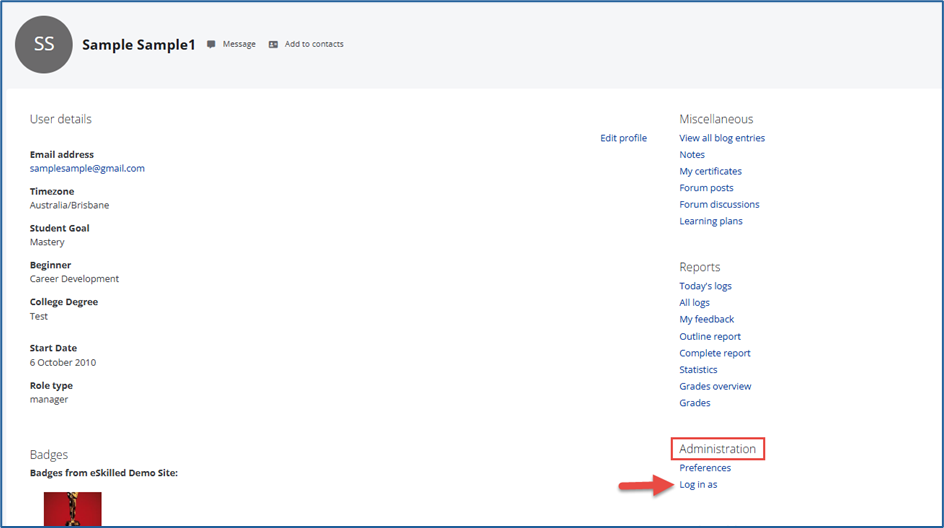944x528 pixels.
Task: Click the samplesample@gmail.com email address
Action: [x=87, y=168]
